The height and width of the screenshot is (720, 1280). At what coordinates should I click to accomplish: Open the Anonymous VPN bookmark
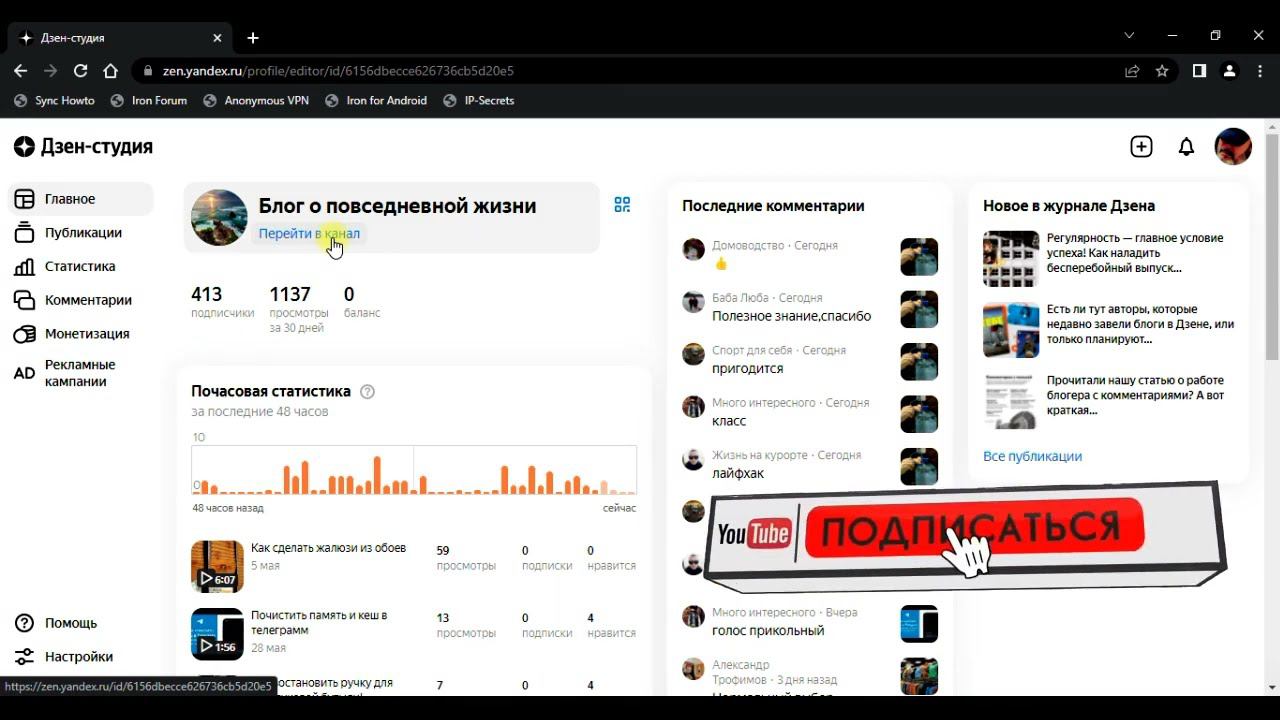tap(256, 101)
